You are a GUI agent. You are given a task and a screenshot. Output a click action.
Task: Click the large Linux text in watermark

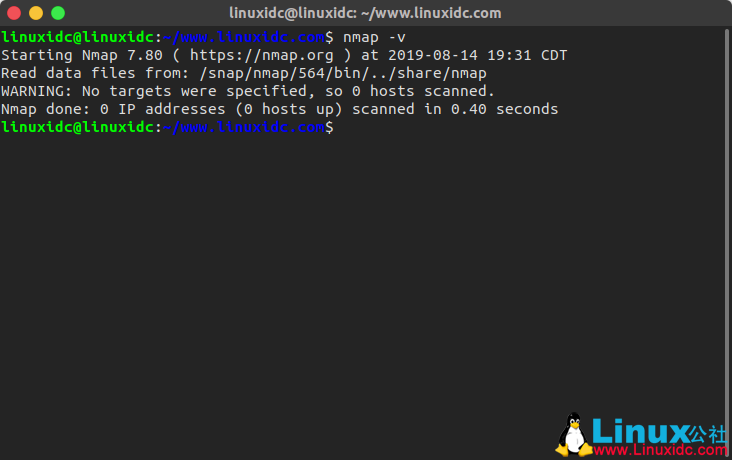tap(640, 431)
